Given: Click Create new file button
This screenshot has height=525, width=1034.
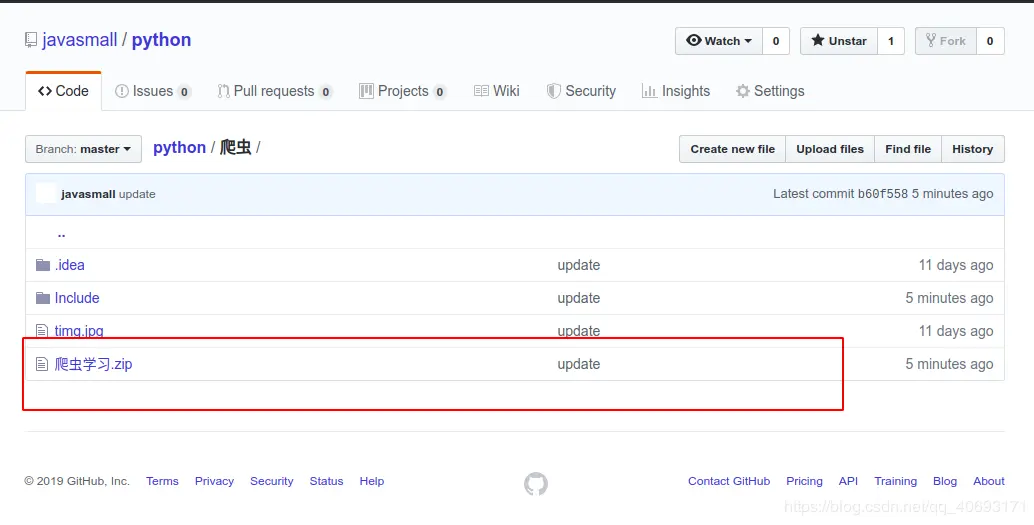Looking at the screenshot, I should [733, 149].
